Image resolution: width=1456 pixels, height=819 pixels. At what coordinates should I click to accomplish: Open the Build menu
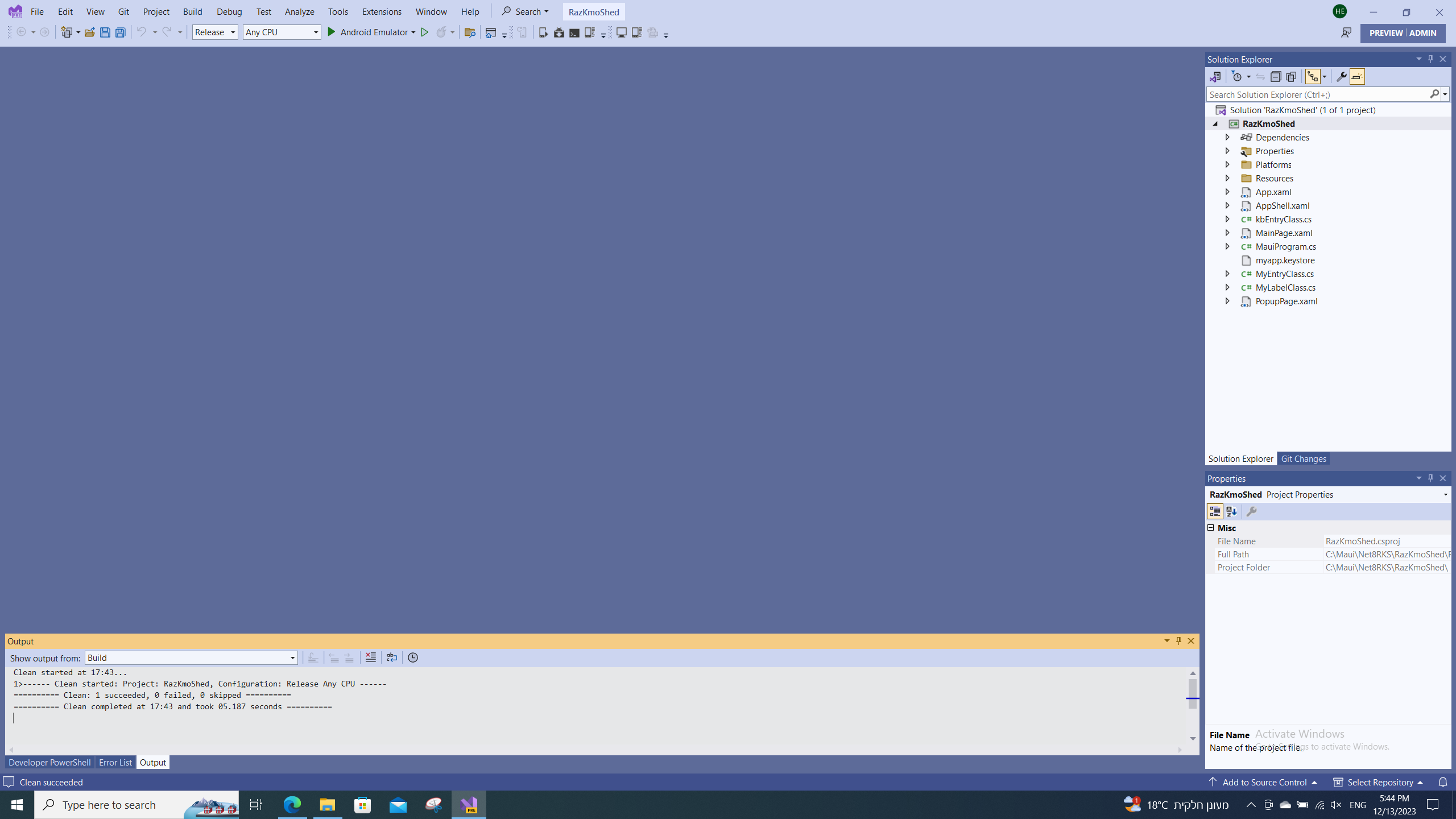point(192,11)
